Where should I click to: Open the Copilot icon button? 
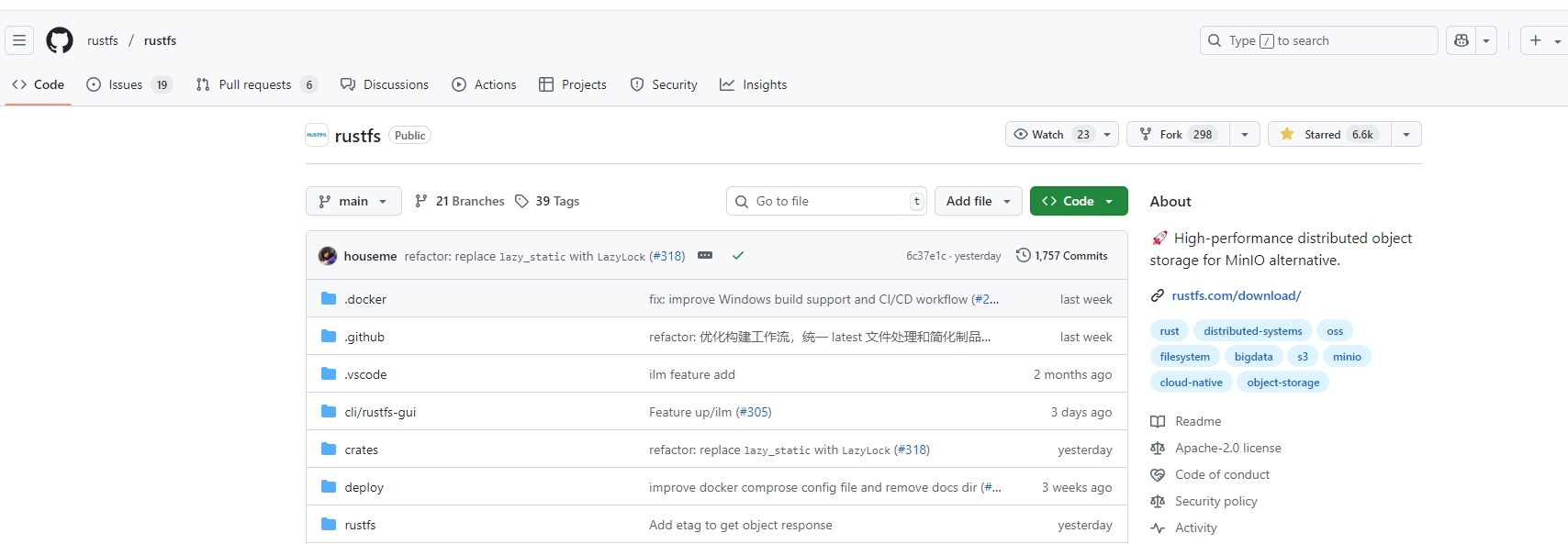coord(1462,40)
